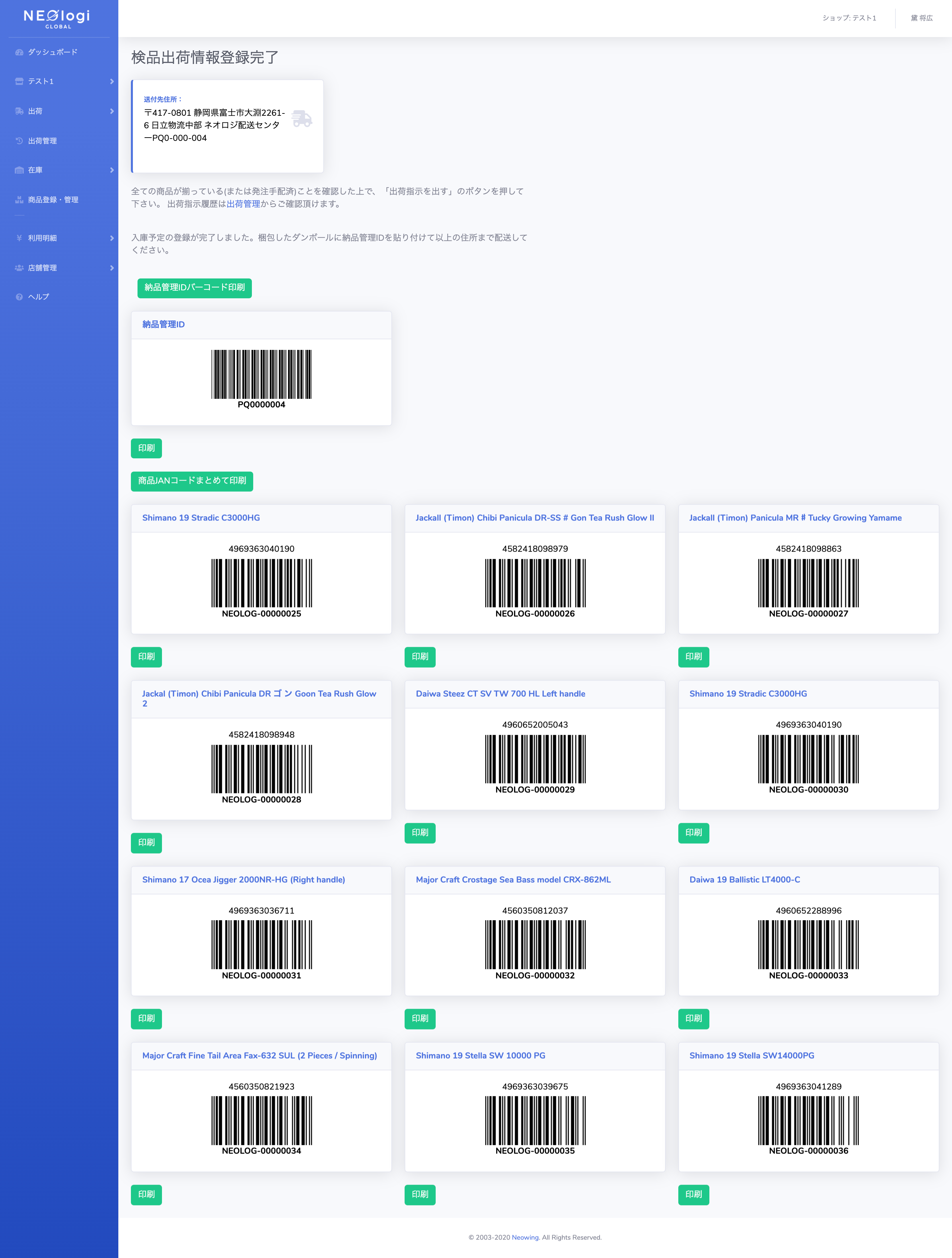Open the 出荷管理 sidebar menu item
Image resolution: width=952 pixels, height=1258 pixels.
(x=59, y=141)
